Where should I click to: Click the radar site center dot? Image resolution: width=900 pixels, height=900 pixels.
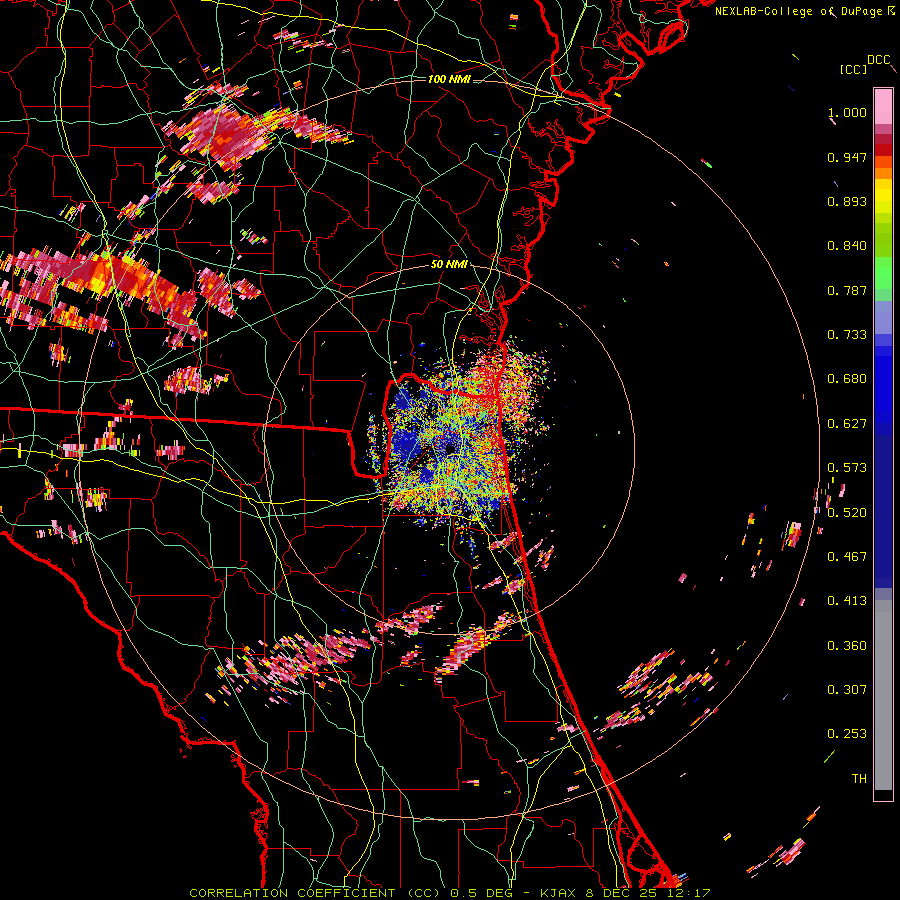point(450,448)
